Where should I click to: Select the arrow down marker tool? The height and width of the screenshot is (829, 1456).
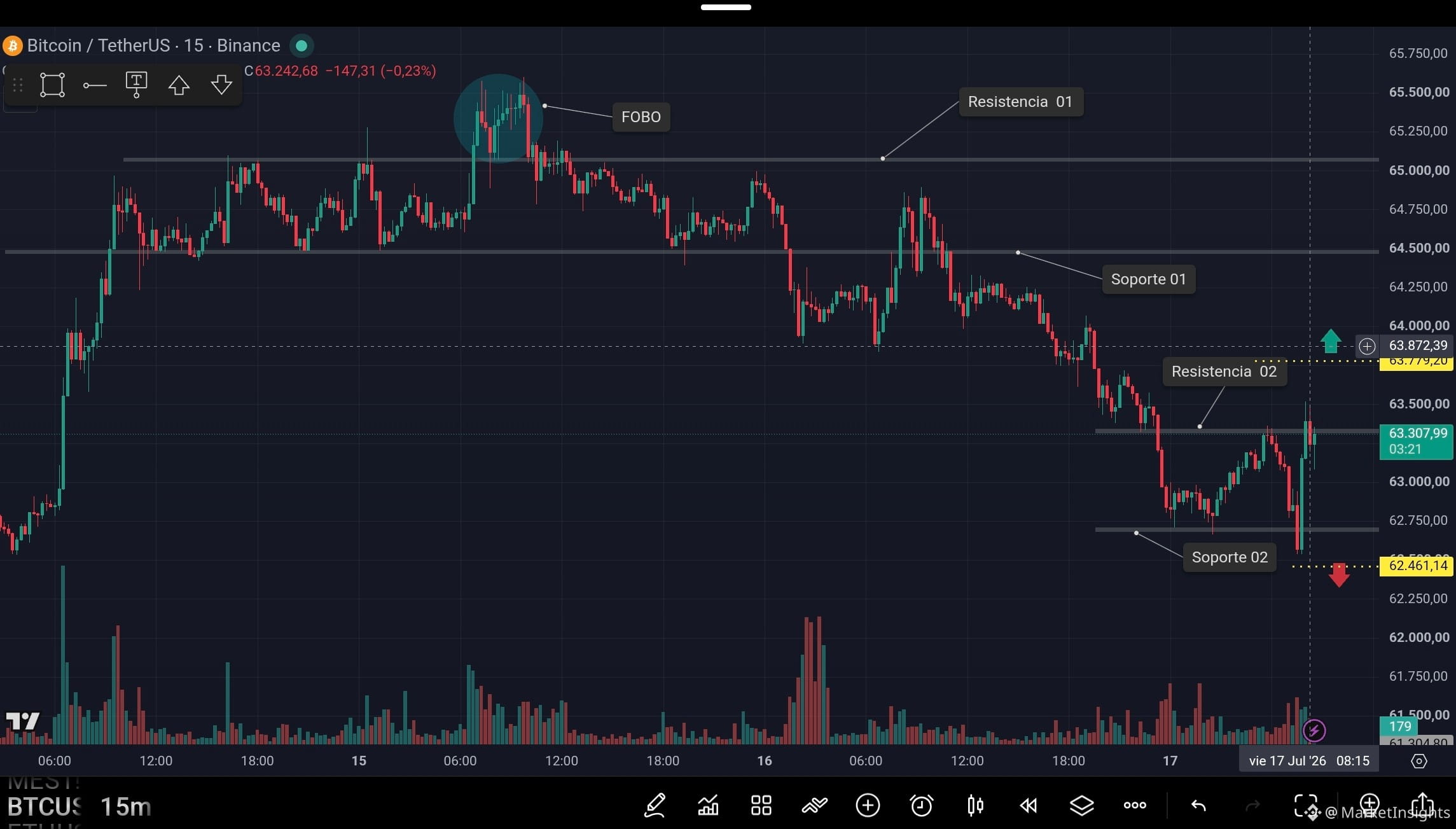tap(221, 85)
